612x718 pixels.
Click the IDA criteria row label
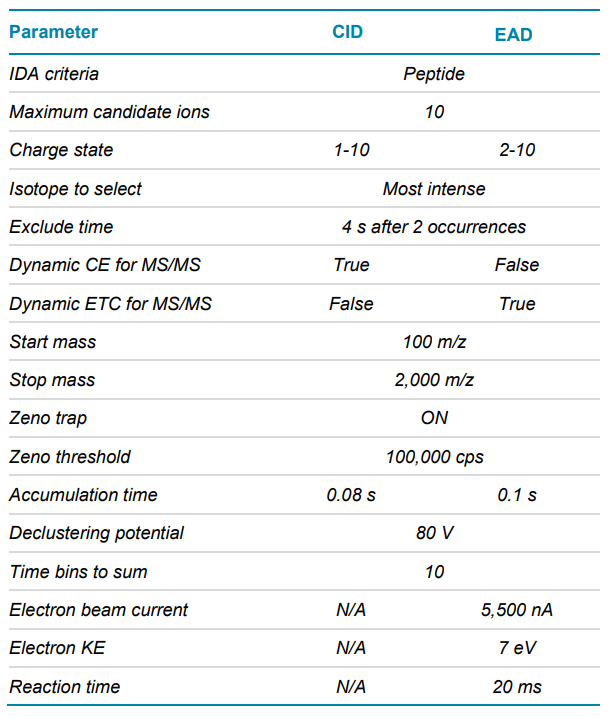coord(54,74)
